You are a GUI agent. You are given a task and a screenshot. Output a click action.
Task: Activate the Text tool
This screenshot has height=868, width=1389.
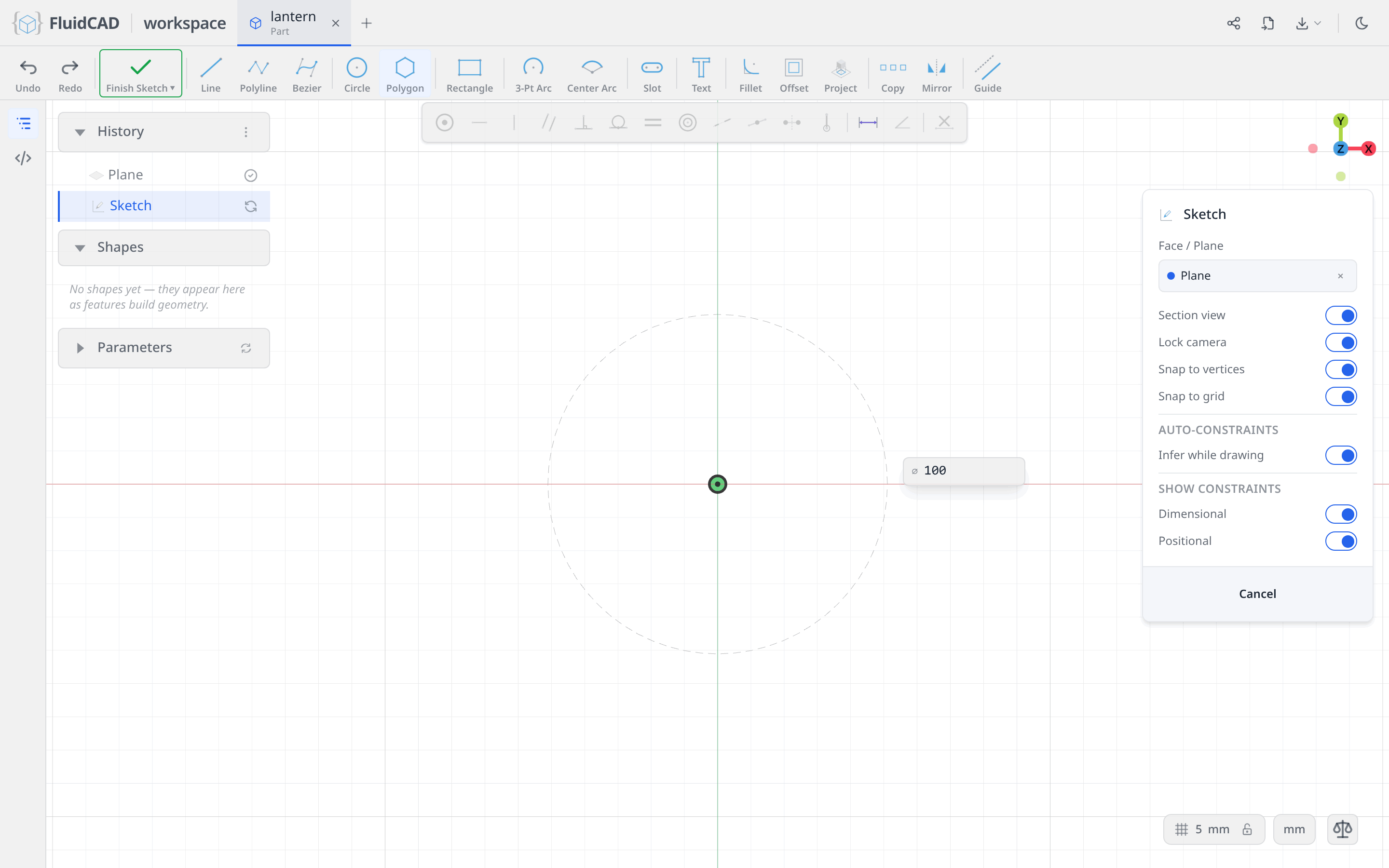pyautogui.click(x=701, y=74)
